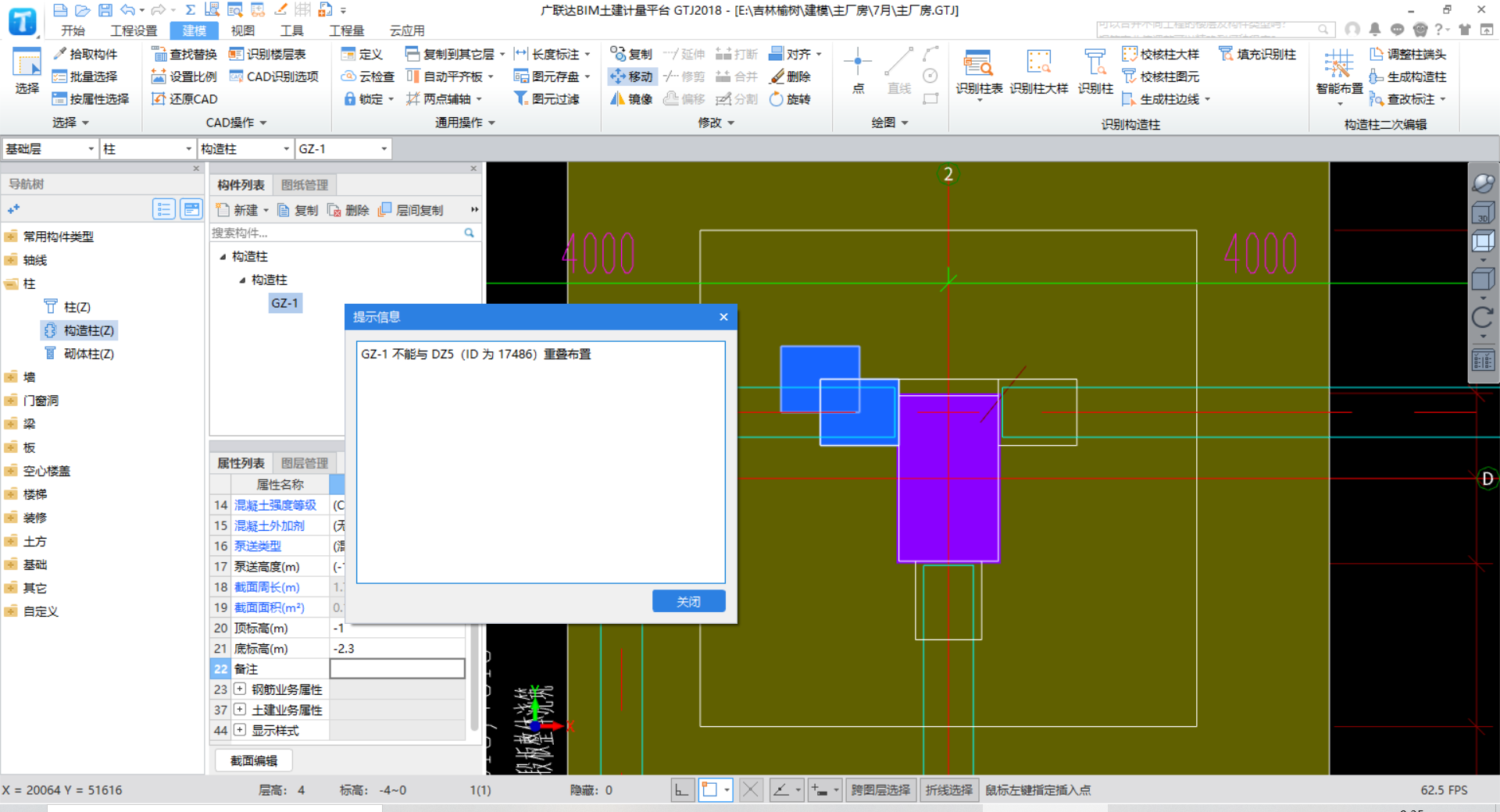
Task: Select the 镜像 mirror tool
Action: (x=631, y=99)
